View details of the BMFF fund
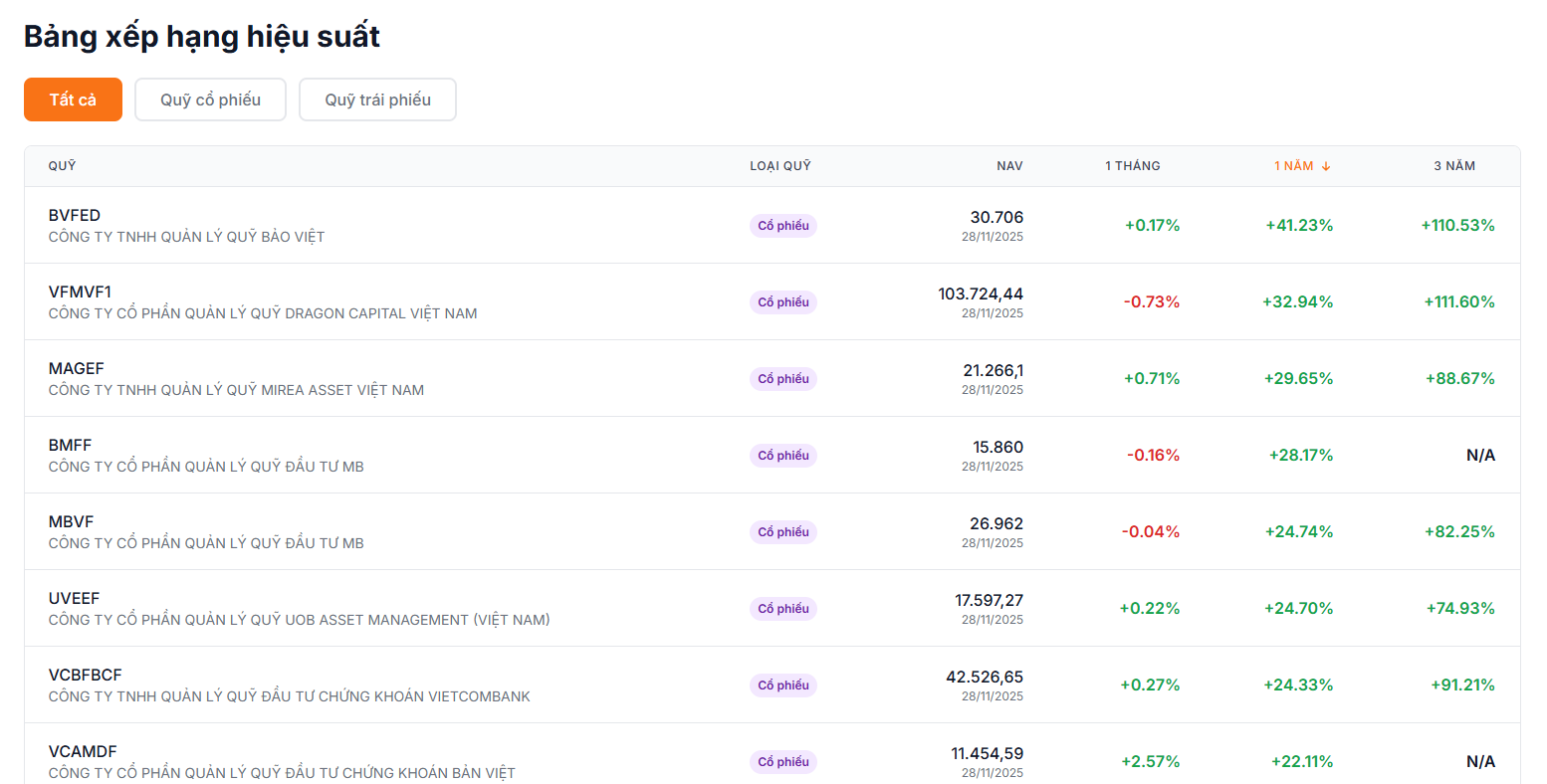 tap(70, 445)
